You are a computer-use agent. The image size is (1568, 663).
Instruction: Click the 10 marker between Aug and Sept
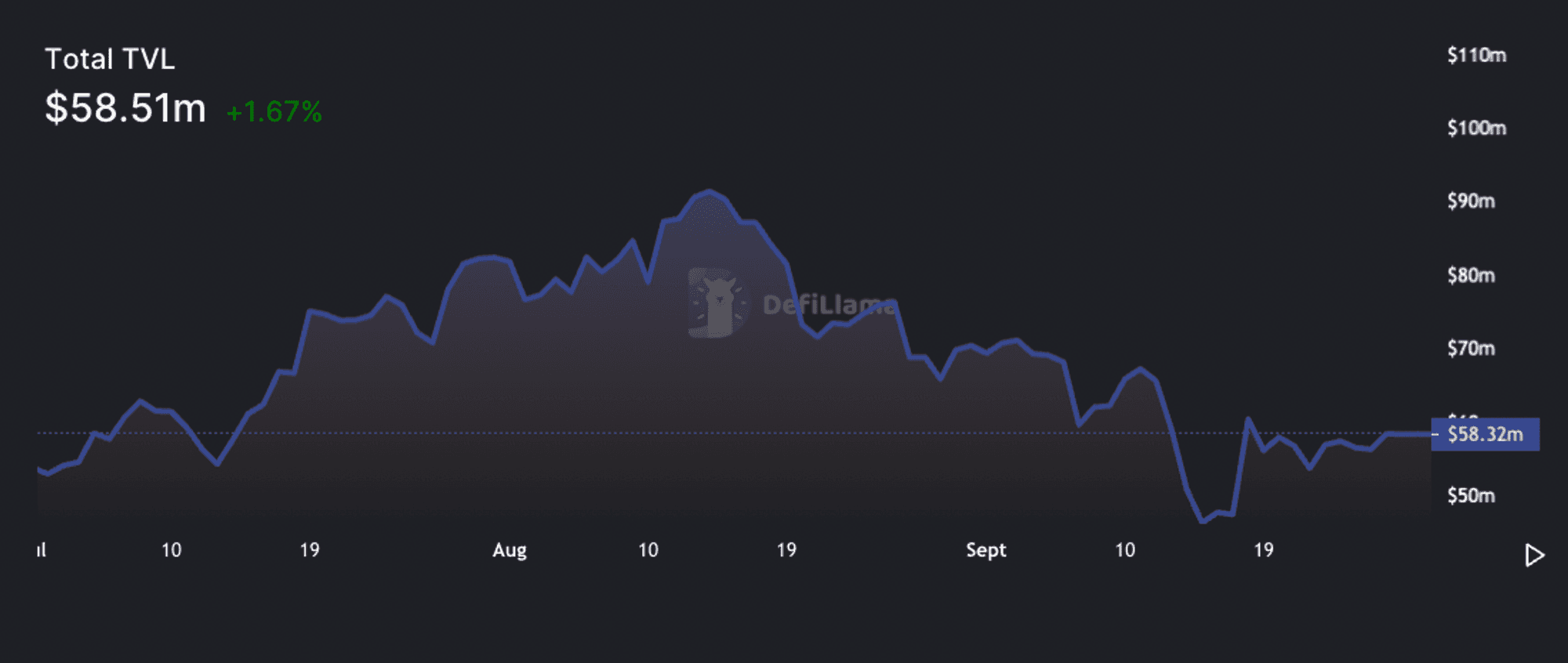pyautogui.click(x=648, y=550)
